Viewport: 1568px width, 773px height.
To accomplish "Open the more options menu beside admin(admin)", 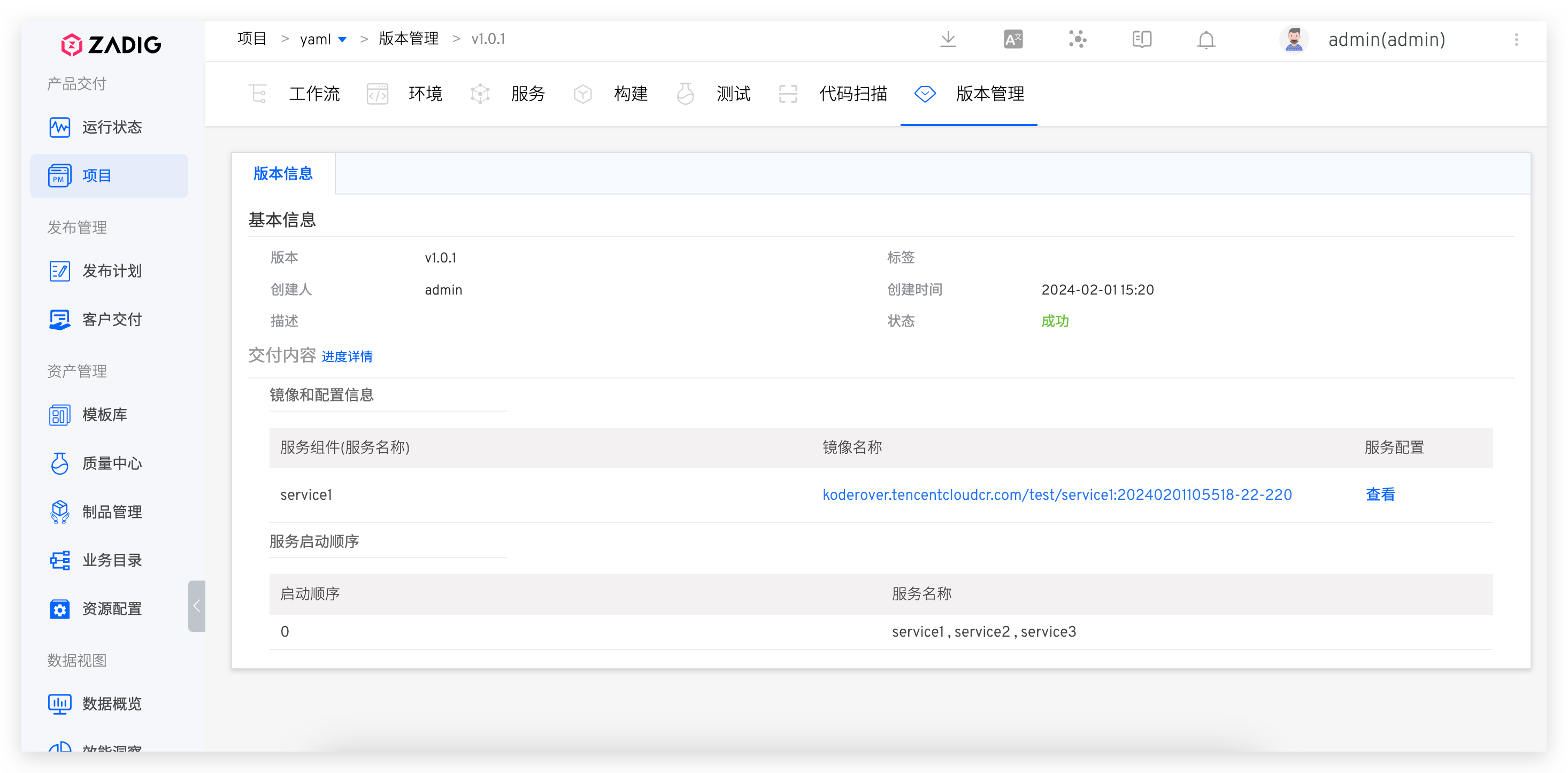I will [1516, 39].
